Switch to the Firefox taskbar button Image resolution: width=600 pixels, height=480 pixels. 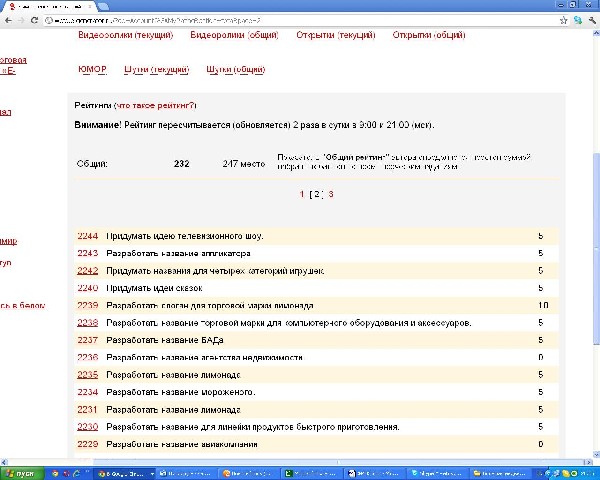tap(249, 474)
